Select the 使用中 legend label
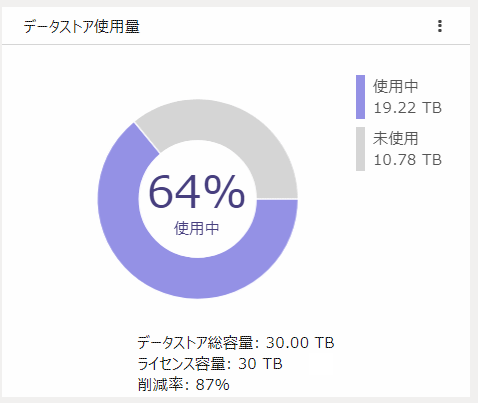Viewport: 478px width, 403px height. pyautogui.click(x=395, y=86)
